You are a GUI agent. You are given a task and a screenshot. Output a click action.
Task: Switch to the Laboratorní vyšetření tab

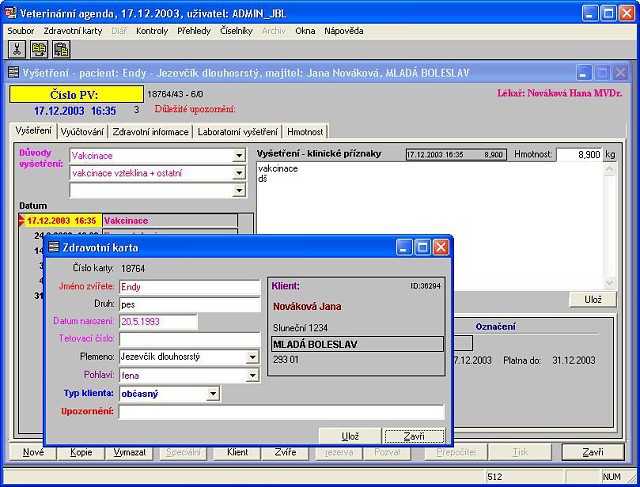pyautogui.click(x=238, y=132)
